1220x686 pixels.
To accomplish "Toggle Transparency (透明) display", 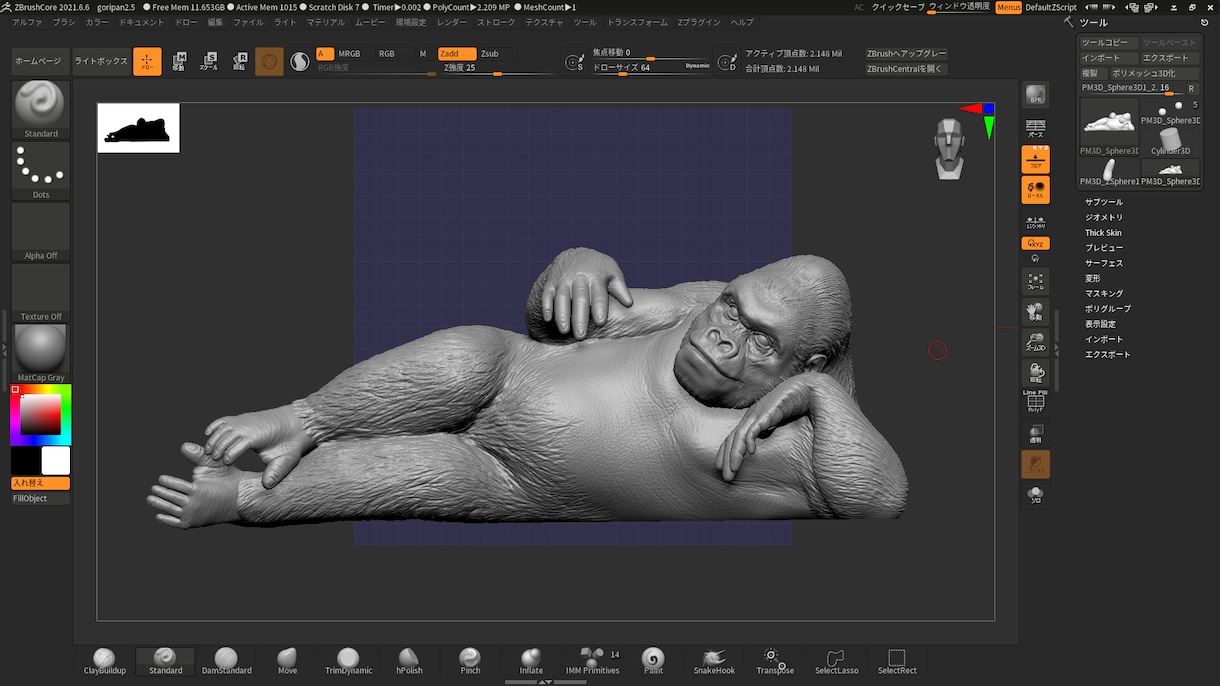I will [1035, 434].
